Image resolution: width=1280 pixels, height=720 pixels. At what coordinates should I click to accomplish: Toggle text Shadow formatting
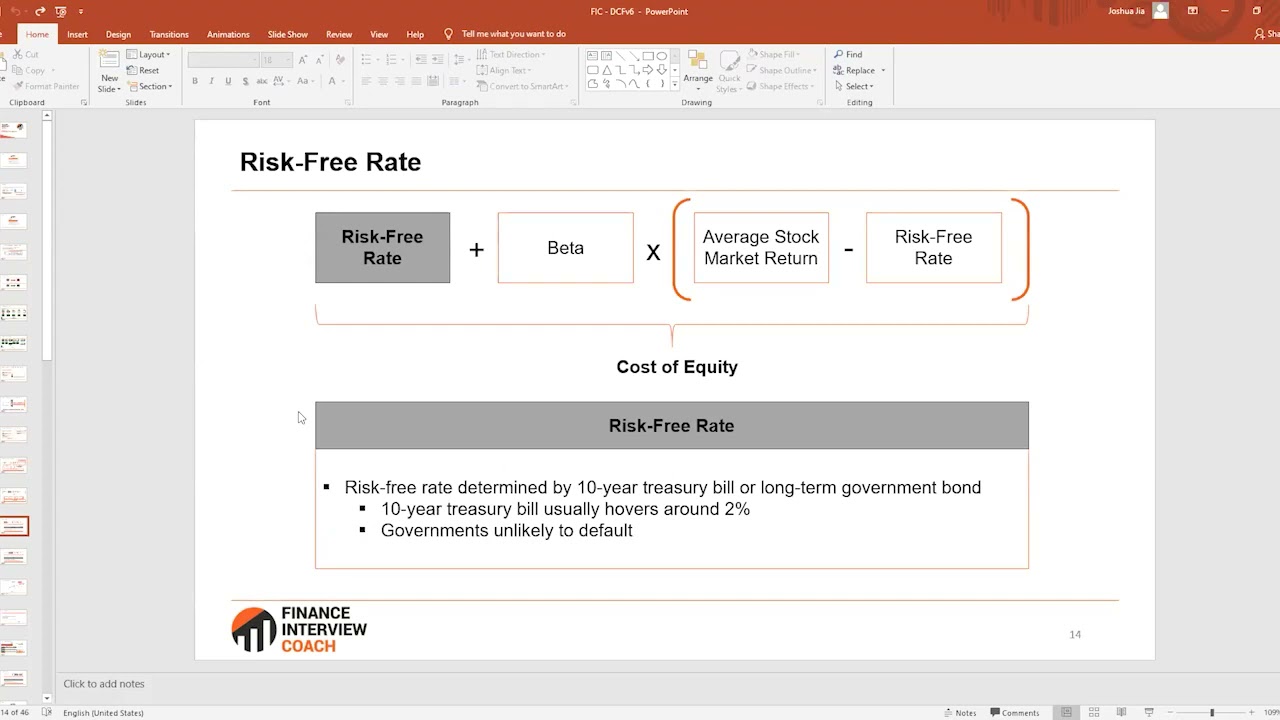pos(243,81)
